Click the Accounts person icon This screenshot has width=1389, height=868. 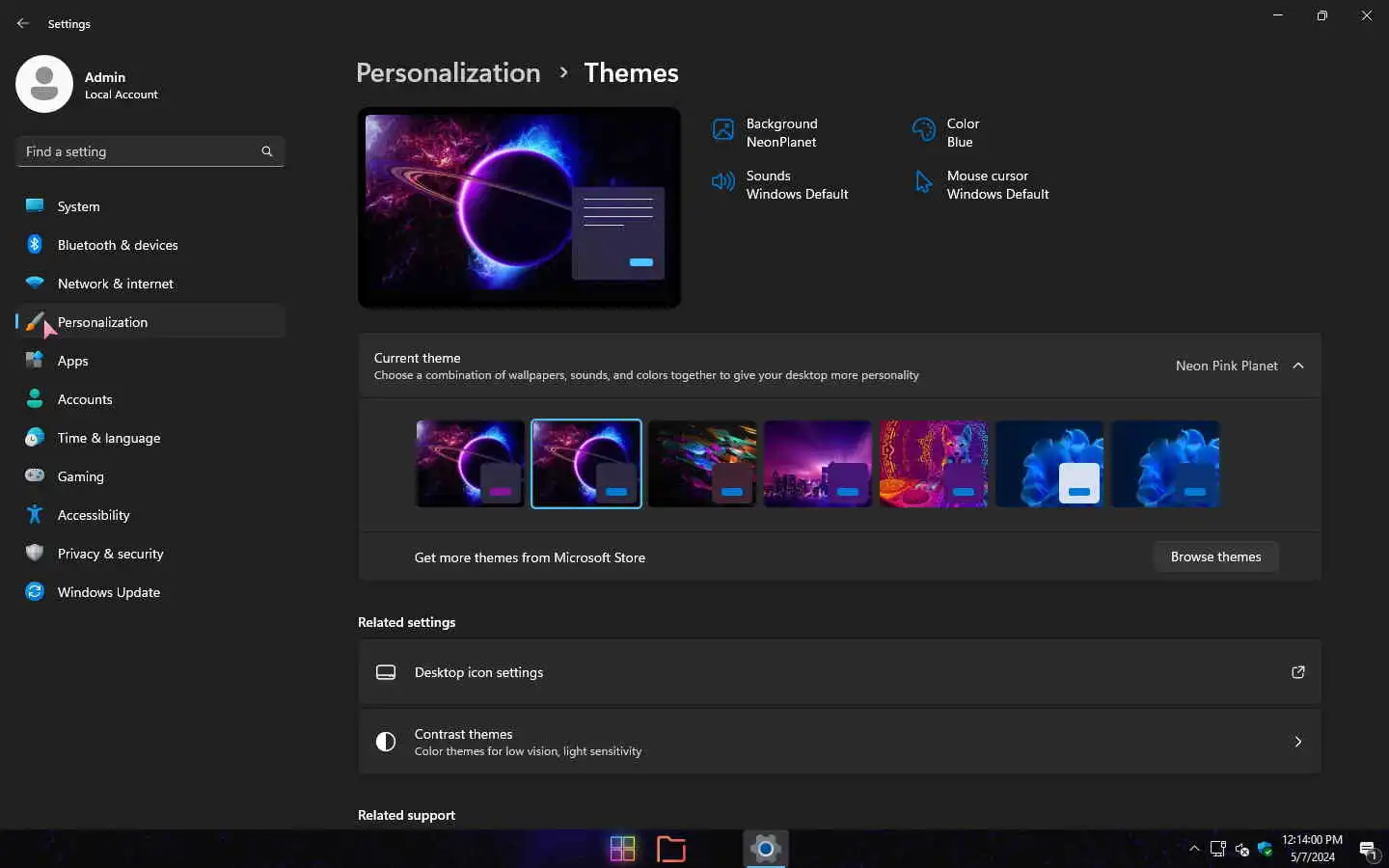(35, 398)
